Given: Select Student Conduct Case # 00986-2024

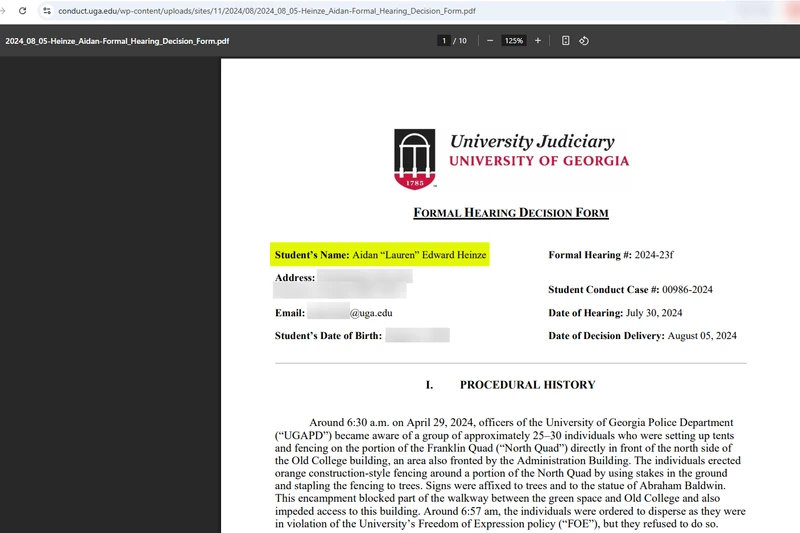Looking at the screenshot, I should point(630,289).
